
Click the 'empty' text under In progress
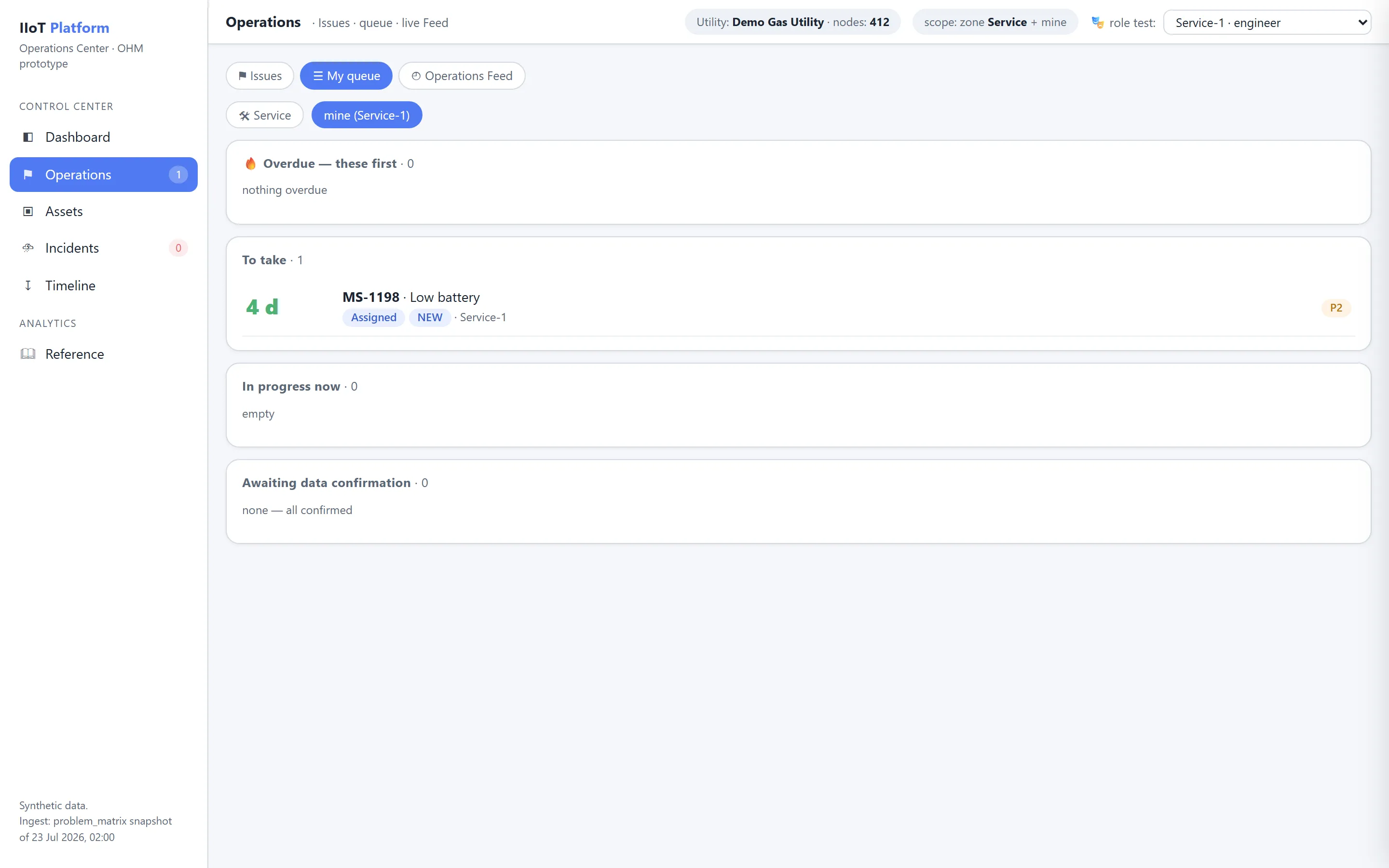click(259, 414)
